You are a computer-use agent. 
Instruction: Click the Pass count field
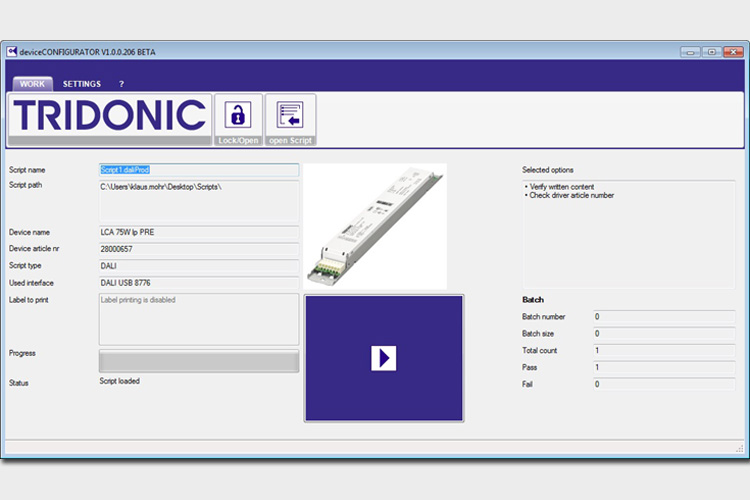click(664, 367)
